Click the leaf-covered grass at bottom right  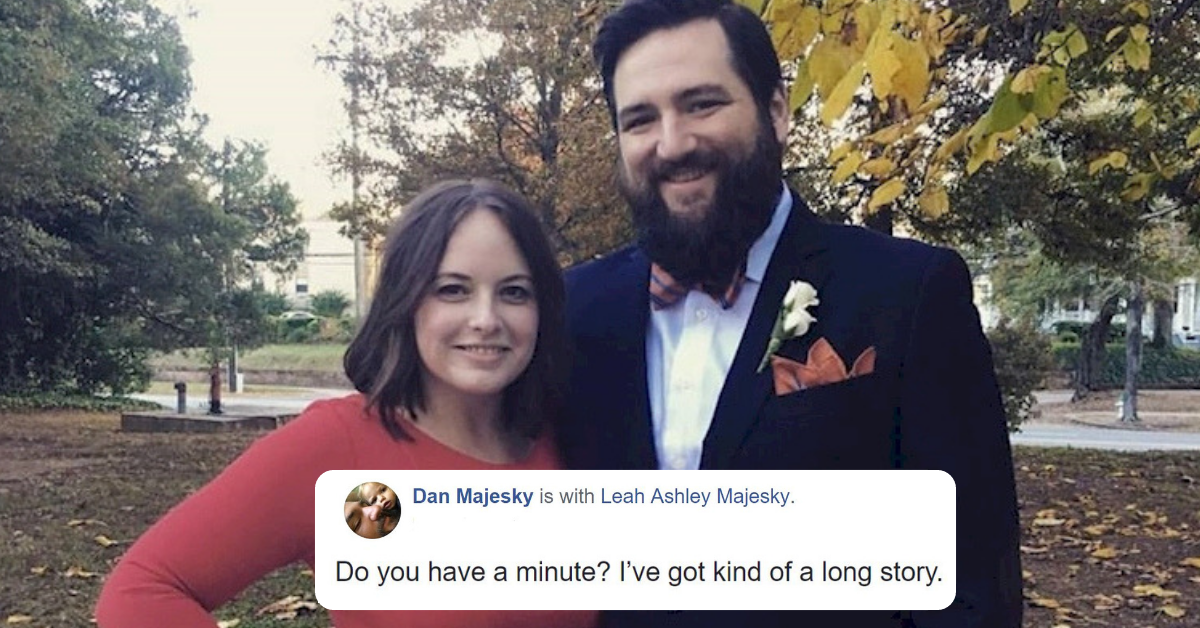1110,540
